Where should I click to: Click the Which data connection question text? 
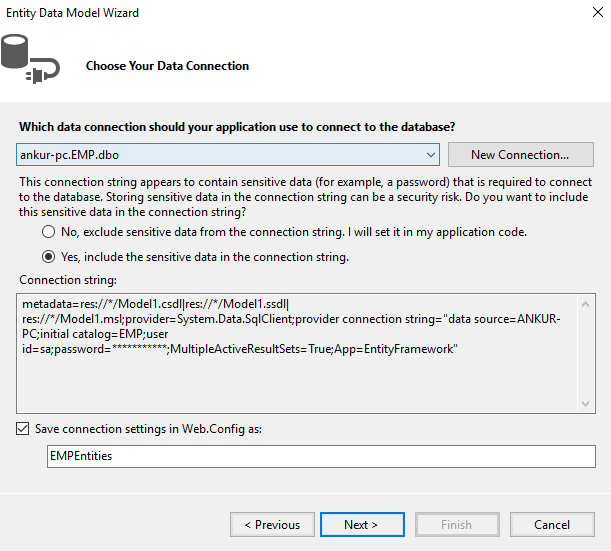coord(237,127)
